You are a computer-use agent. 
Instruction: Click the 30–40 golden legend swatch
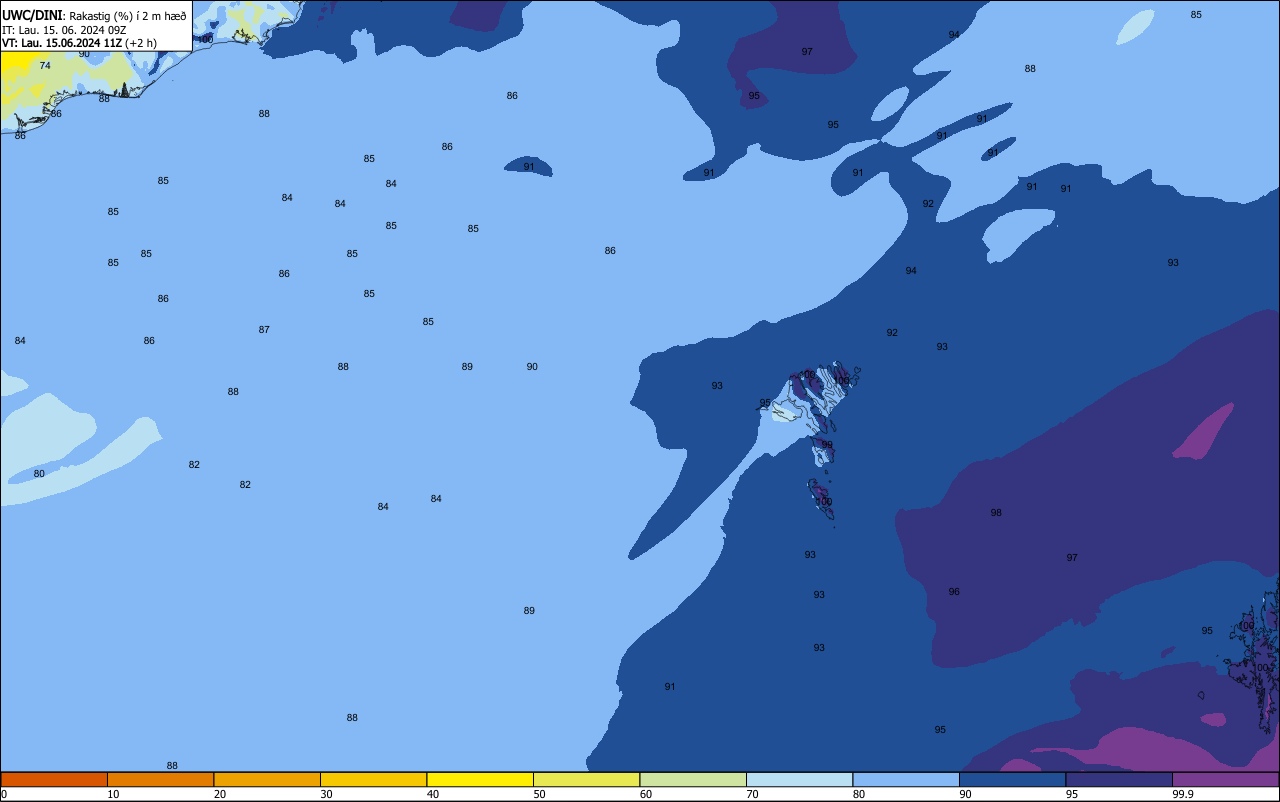pyautogui.click(x=373, y=779)
